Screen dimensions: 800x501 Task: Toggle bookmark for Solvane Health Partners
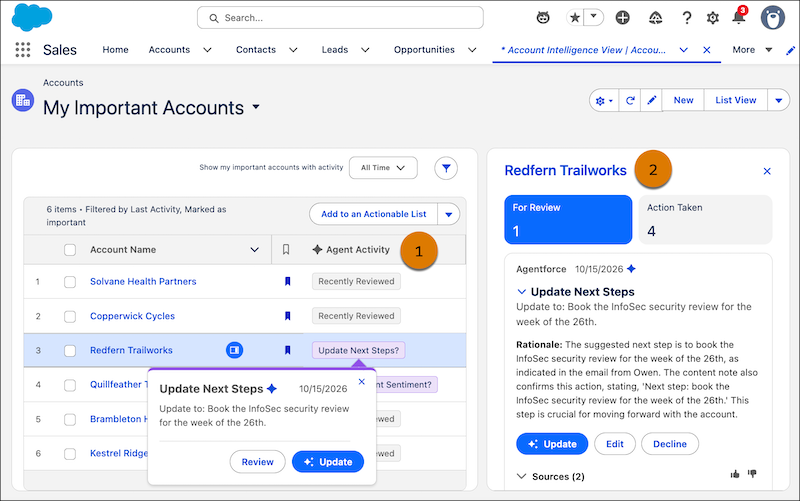[x=288, y=281]
